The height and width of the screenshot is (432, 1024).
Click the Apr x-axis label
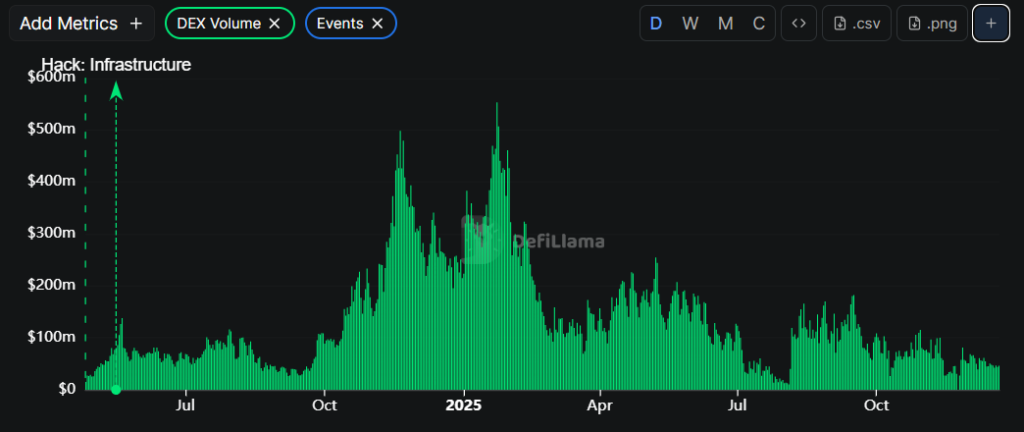tap(600, 405)
